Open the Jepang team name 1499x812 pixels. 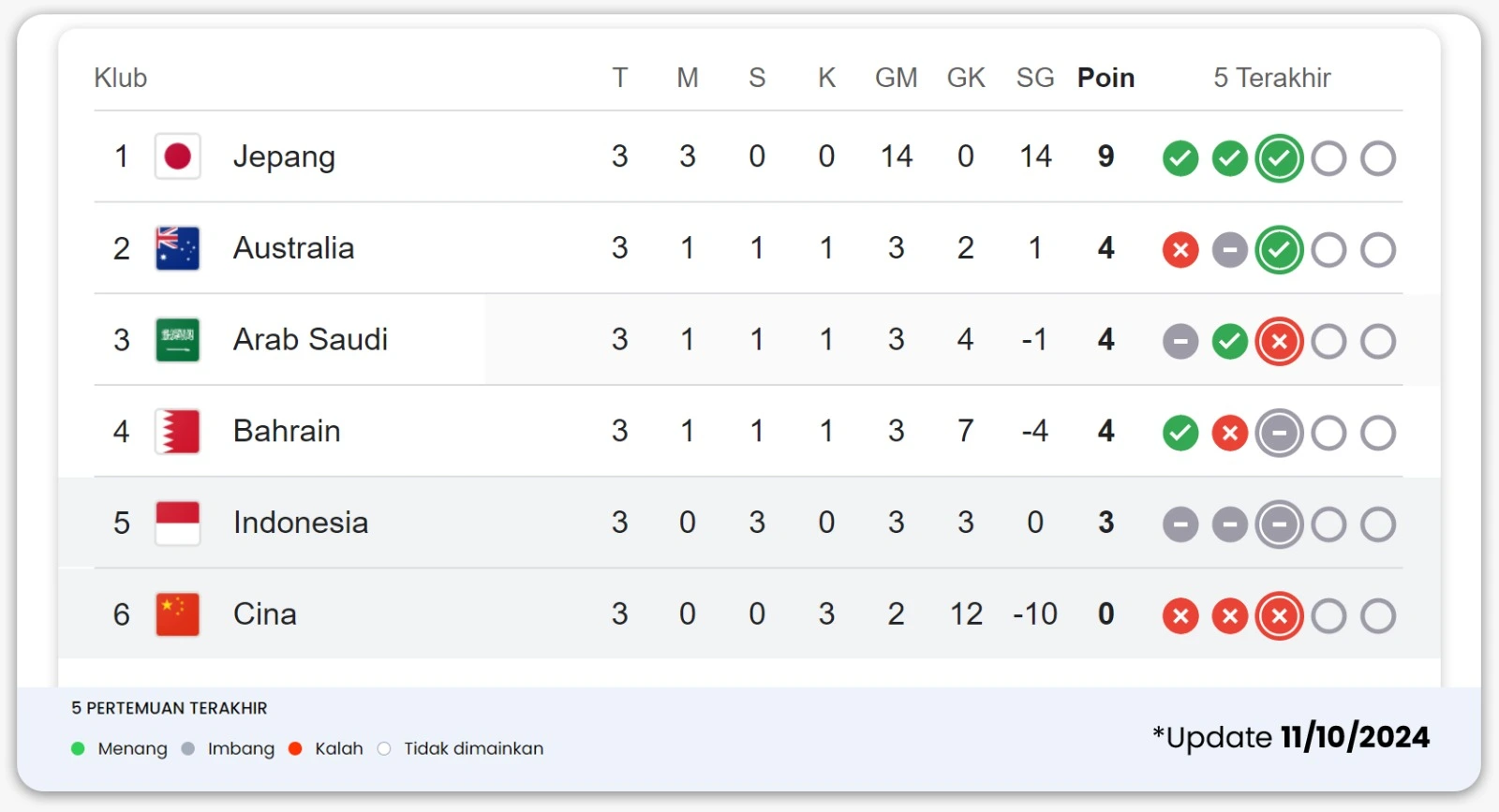click(x=284, y=157)
